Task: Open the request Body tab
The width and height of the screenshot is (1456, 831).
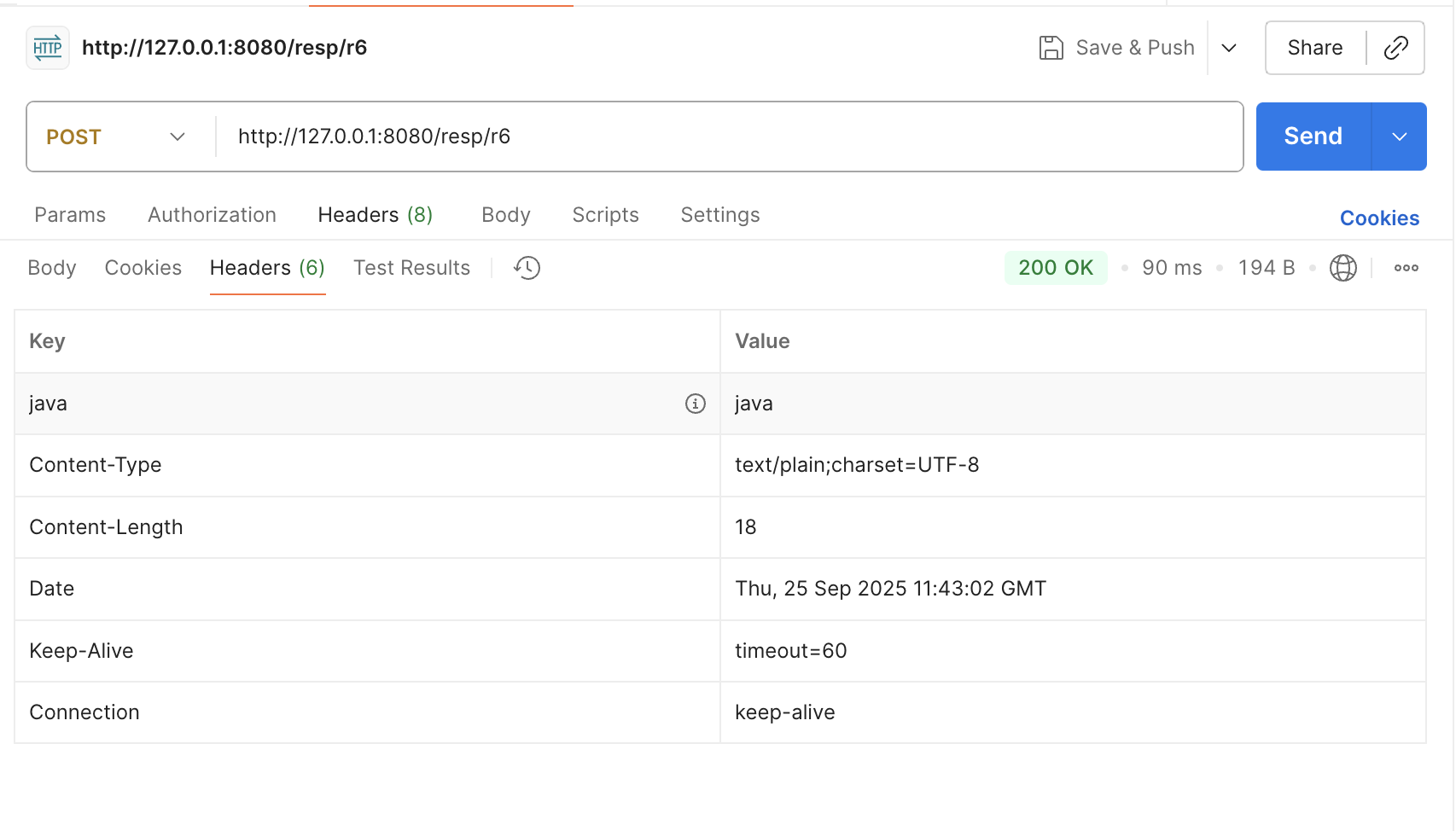Action: [506, 215]
